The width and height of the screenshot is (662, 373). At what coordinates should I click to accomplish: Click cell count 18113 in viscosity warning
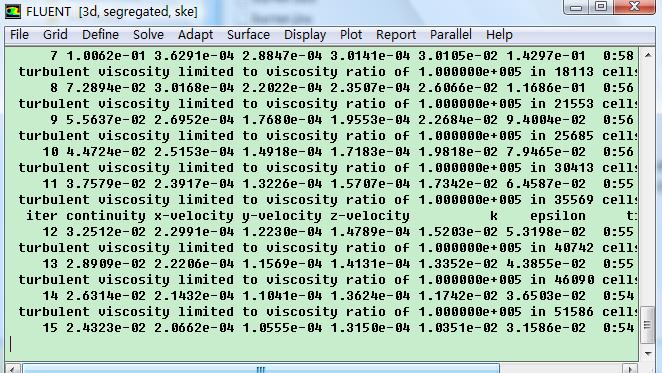tap(574, 72)
